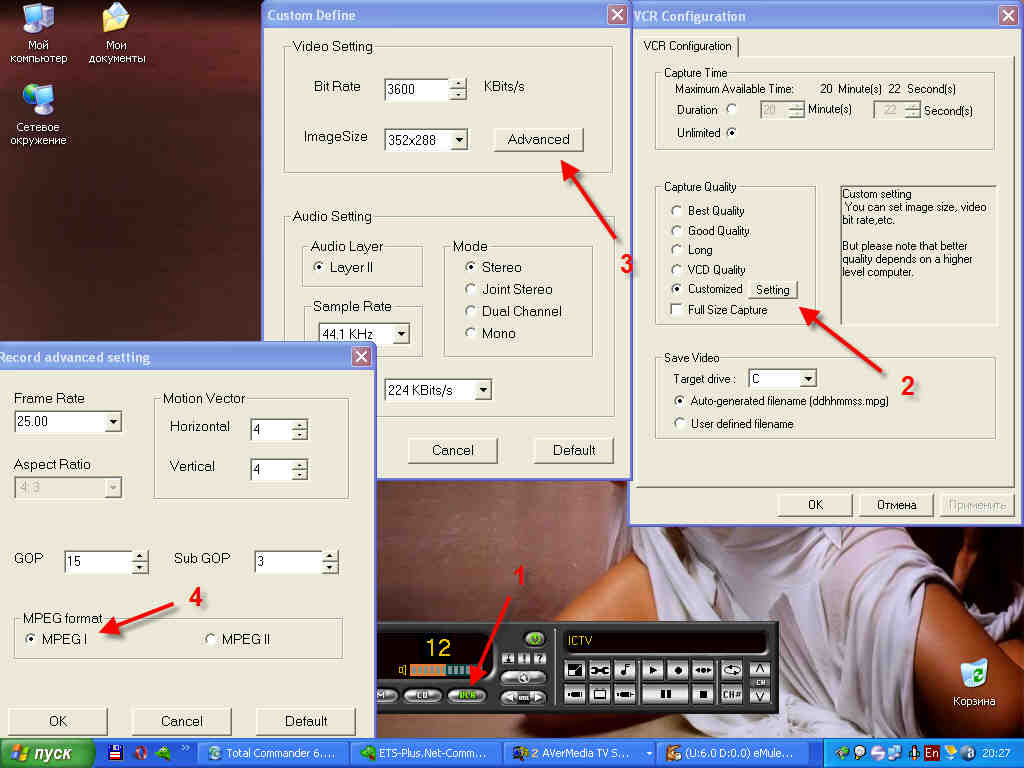Click the Pause button on TV panel
Screen dimensions: 1024x768
coord(664,694)
